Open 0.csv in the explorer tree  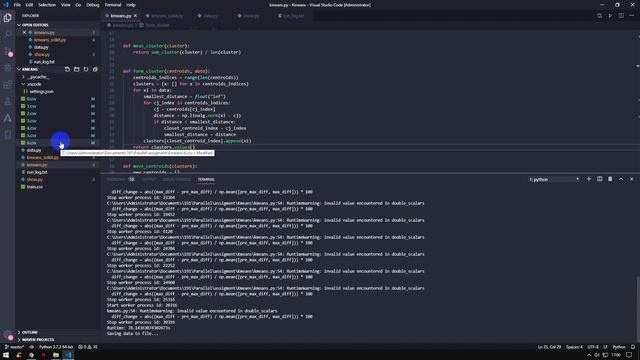pos(57,99)
